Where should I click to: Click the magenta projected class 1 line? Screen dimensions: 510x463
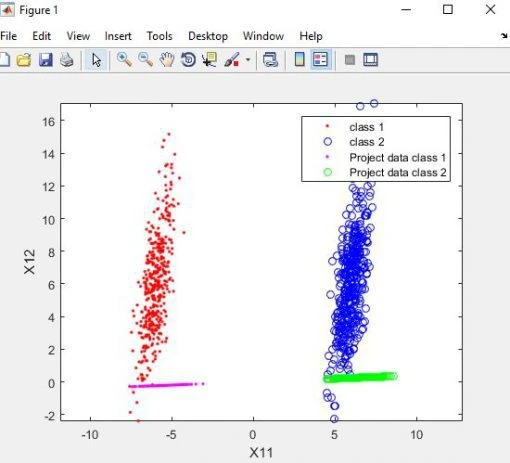tap(167, 385)
